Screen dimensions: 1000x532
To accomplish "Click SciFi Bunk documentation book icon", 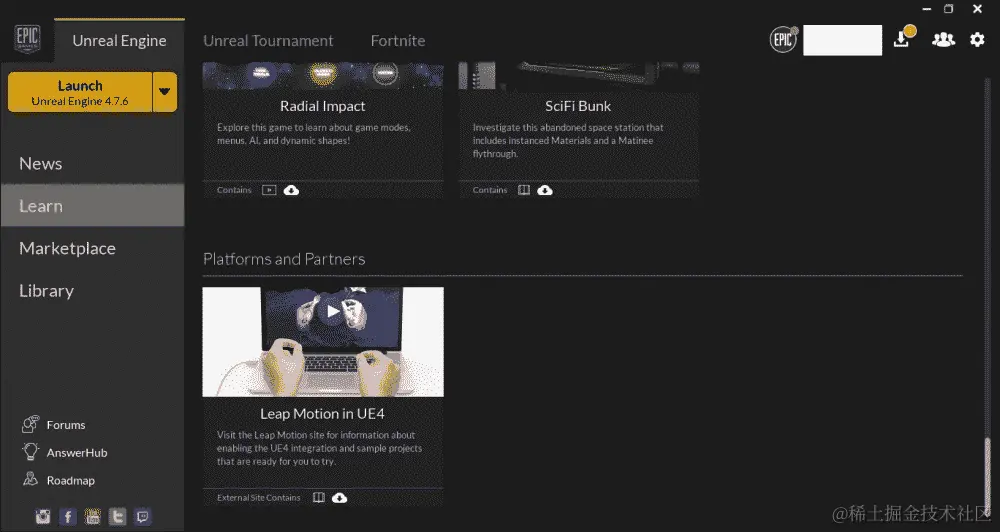I will point(524,190).
